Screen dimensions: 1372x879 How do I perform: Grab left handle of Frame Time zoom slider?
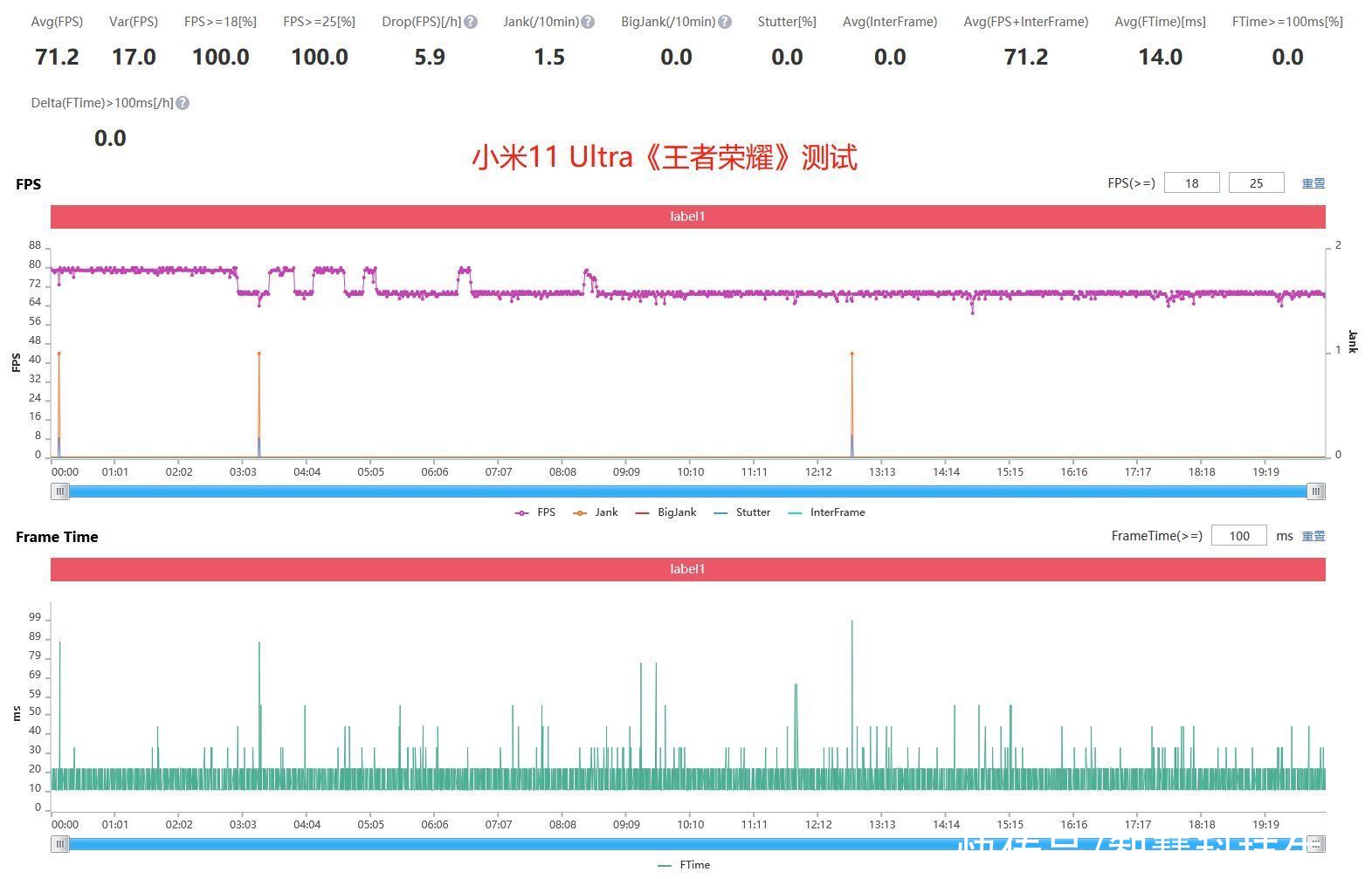click(60, 844)
